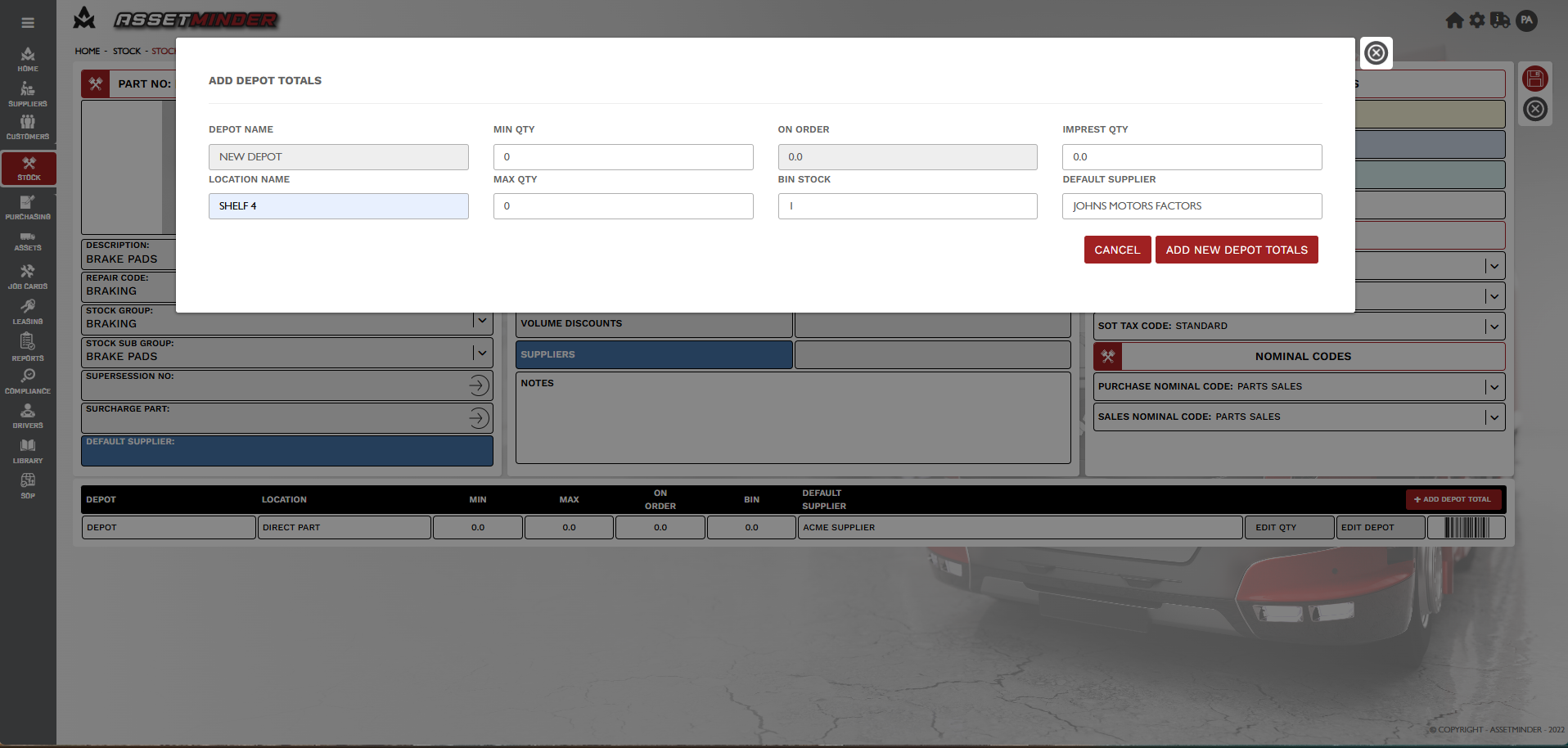The width and height of the screenshot is (1568, 748).
Task: Open Purchasing module in sidebar
Action: pos(28,207)
